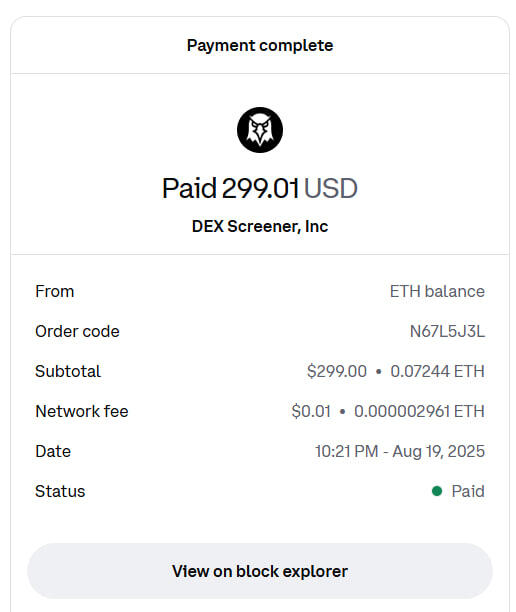Click the Subtotal label
The width and height of the screenshot is (516, 612).
point(68,371)
